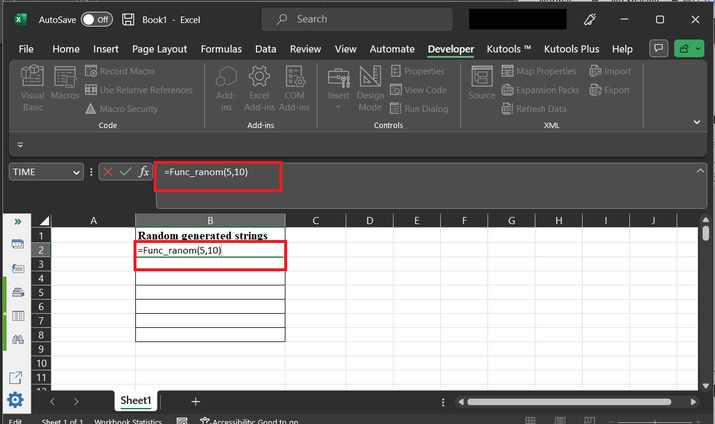The height and width of the screenshot is (424, 715).
Task: Click the horizontal scrollbar thumb
Action: coord(569,402)
